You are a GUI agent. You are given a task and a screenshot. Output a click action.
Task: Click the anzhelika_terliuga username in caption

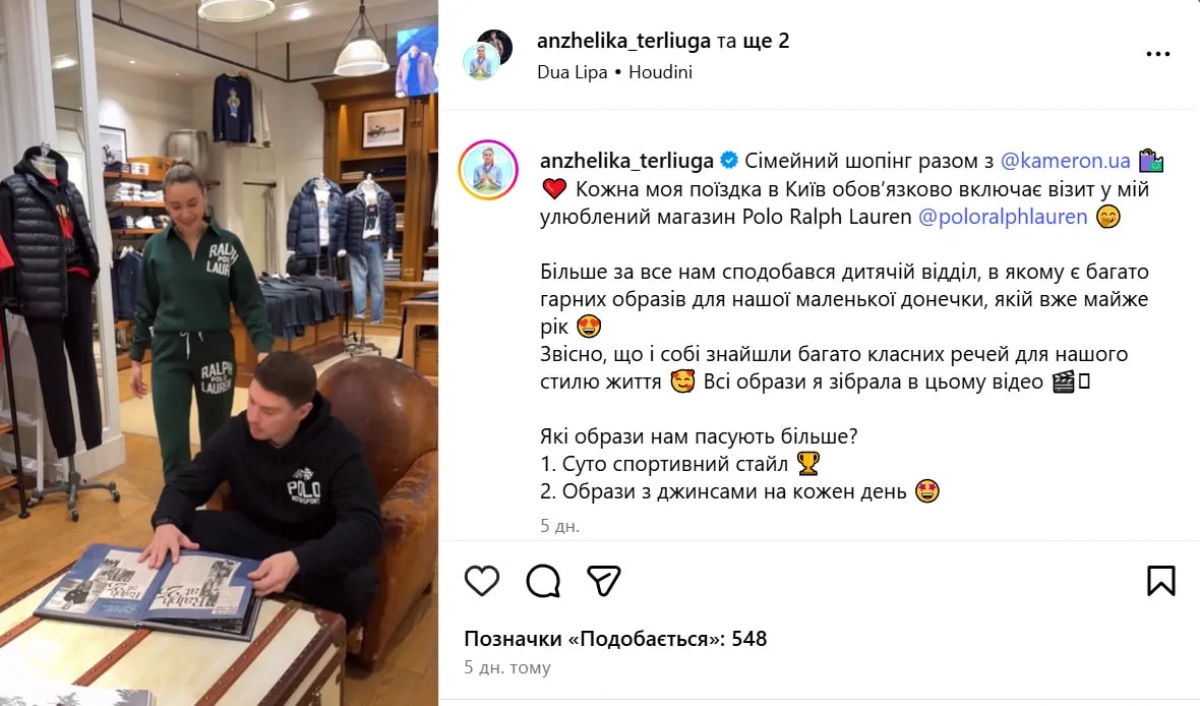(x=626, y=161)
